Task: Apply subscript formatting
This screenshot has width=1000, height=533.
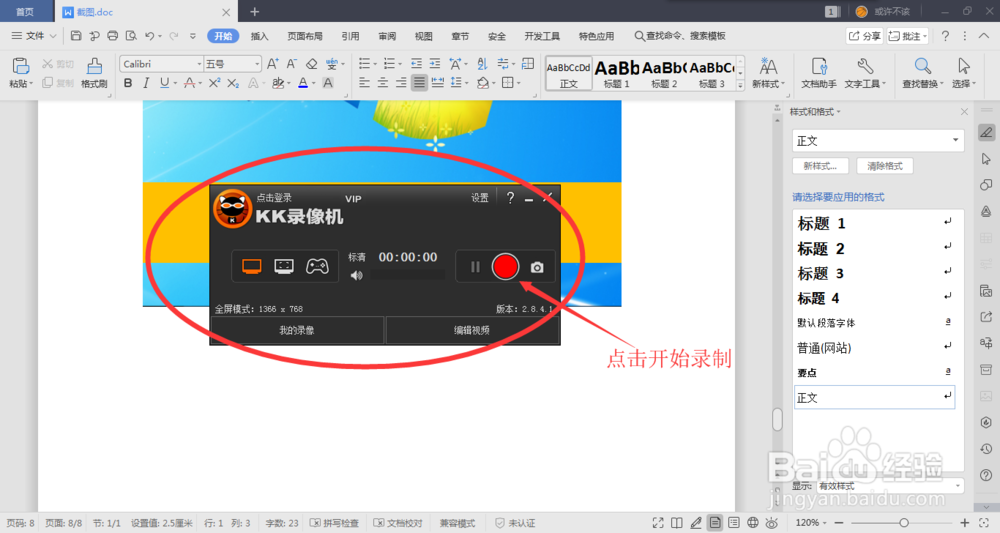Action: click(233, 83)
